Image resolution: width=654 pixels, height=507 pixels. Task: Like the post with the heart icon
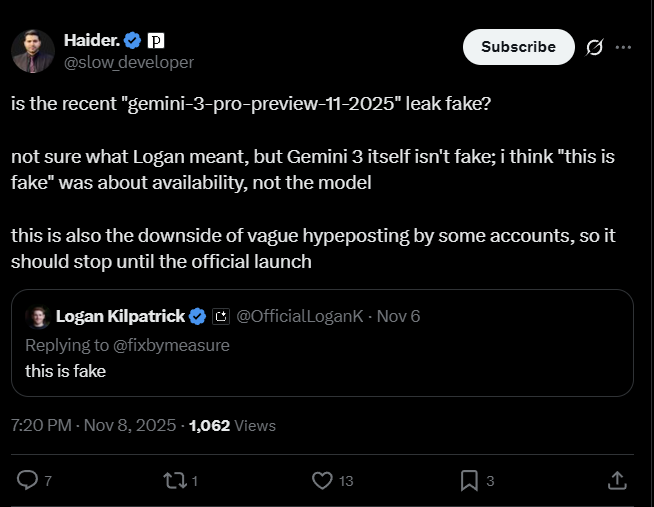[322, 480]
